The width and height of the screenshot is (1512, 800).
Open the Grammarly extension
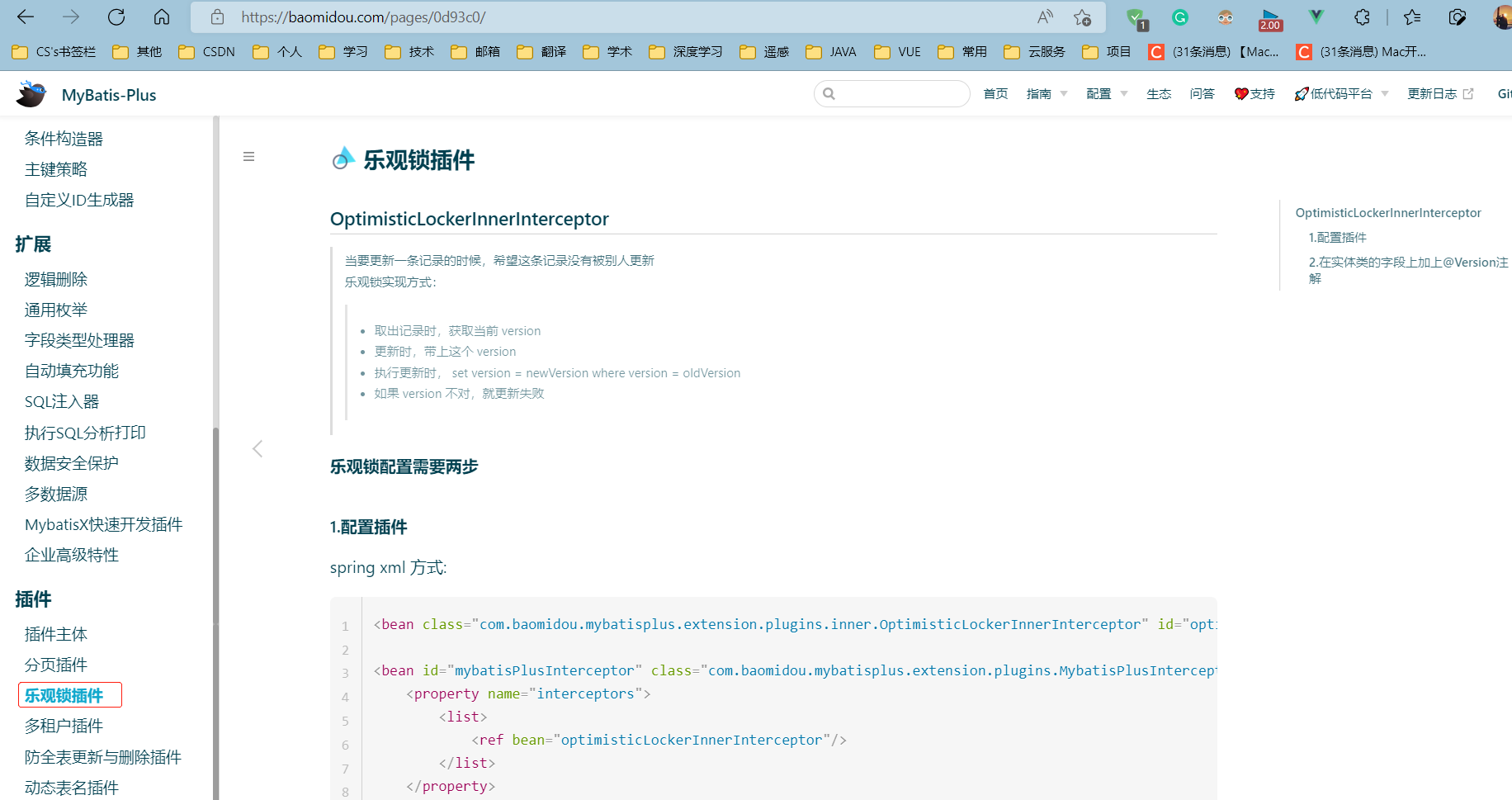(1180, 17)
